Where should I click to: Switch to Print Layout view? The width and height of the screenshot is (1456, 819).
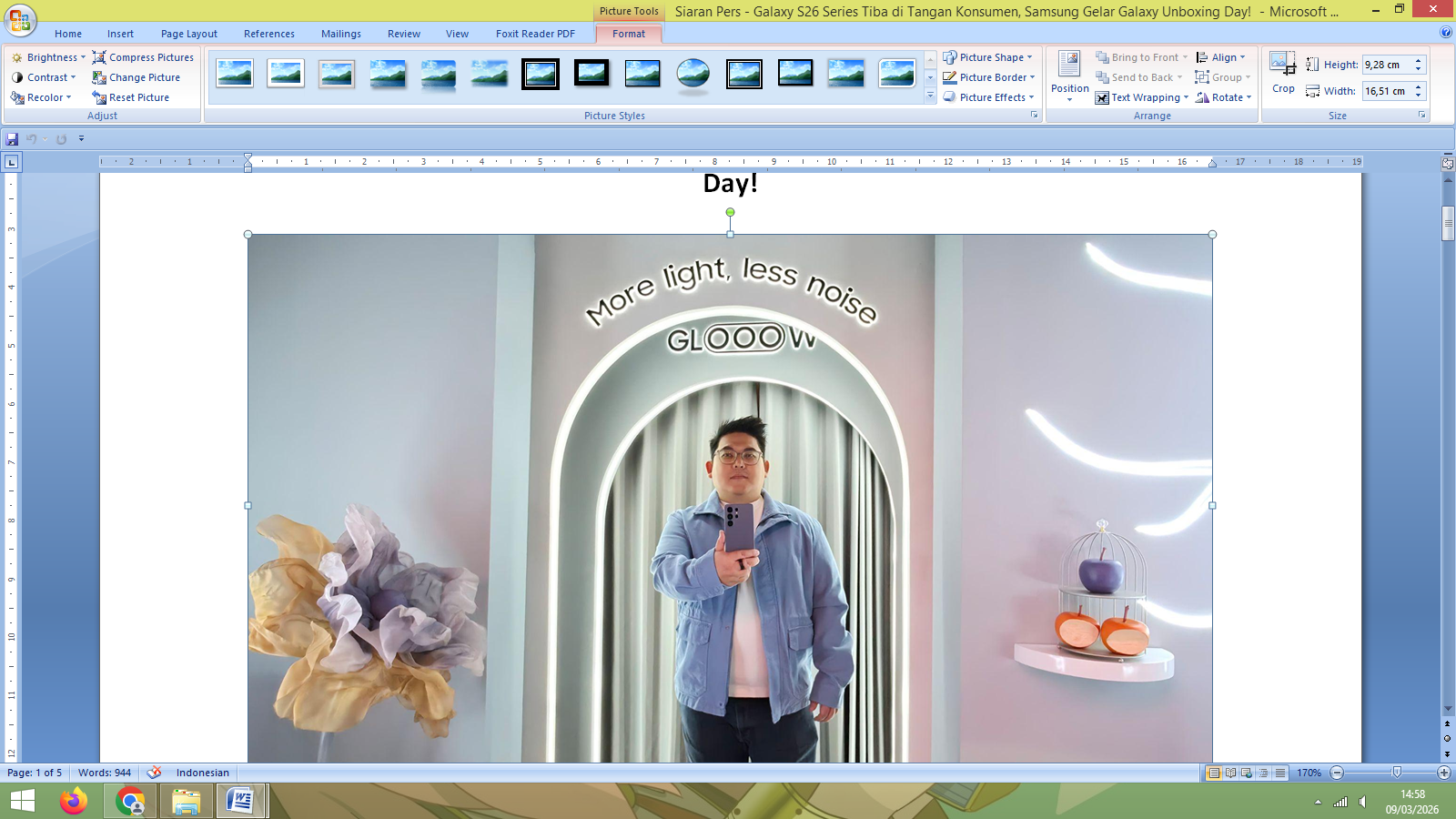click(x=1214, y=773)
